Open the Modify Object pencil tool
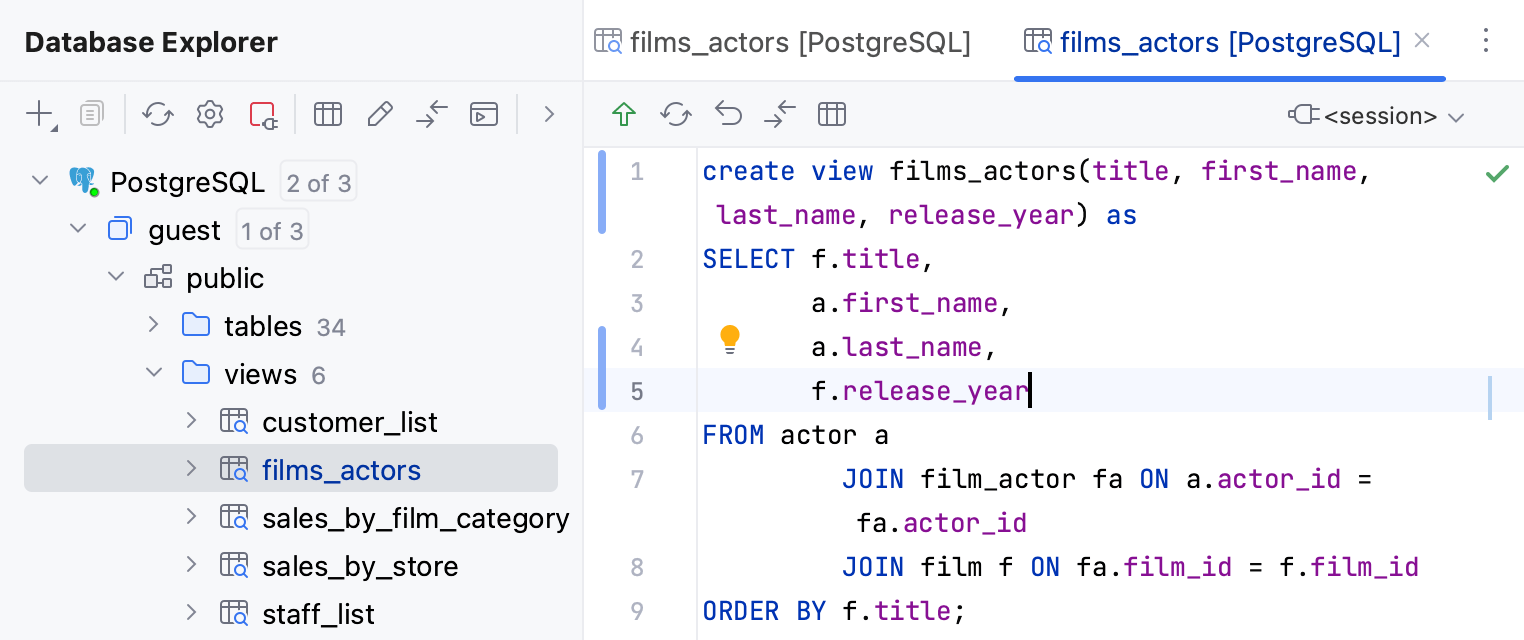This screenshot has height=640, width=1524. pos(380,114)
